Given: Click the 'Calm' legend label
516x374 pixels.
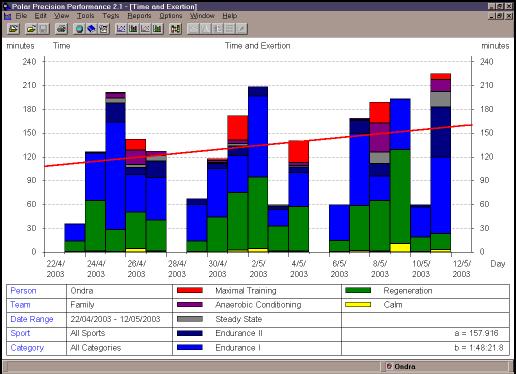Looking at the screenshot, I should point(393,305).
